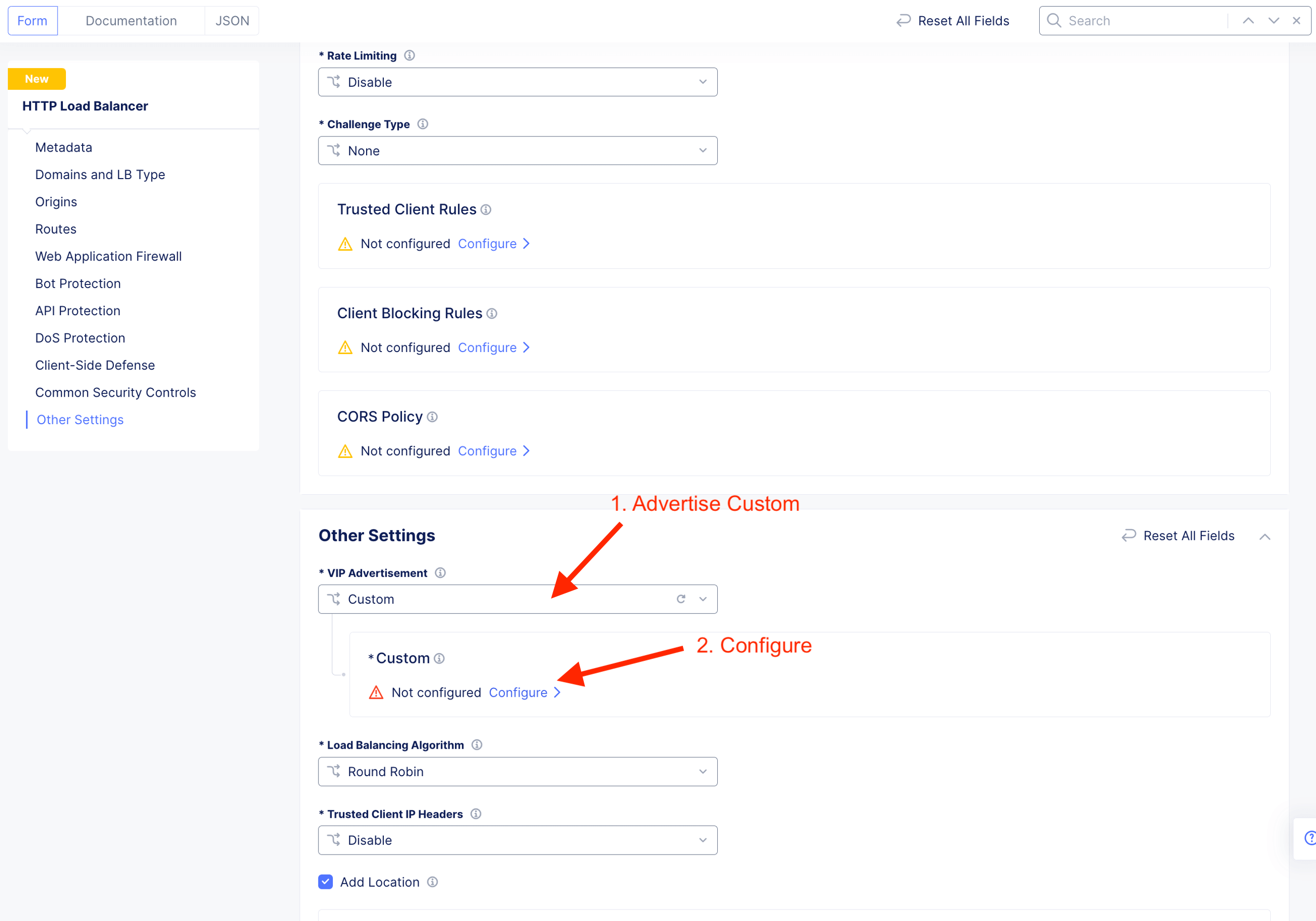
Task: Switch to the JSON tab
Action: (x=232, y=21)
